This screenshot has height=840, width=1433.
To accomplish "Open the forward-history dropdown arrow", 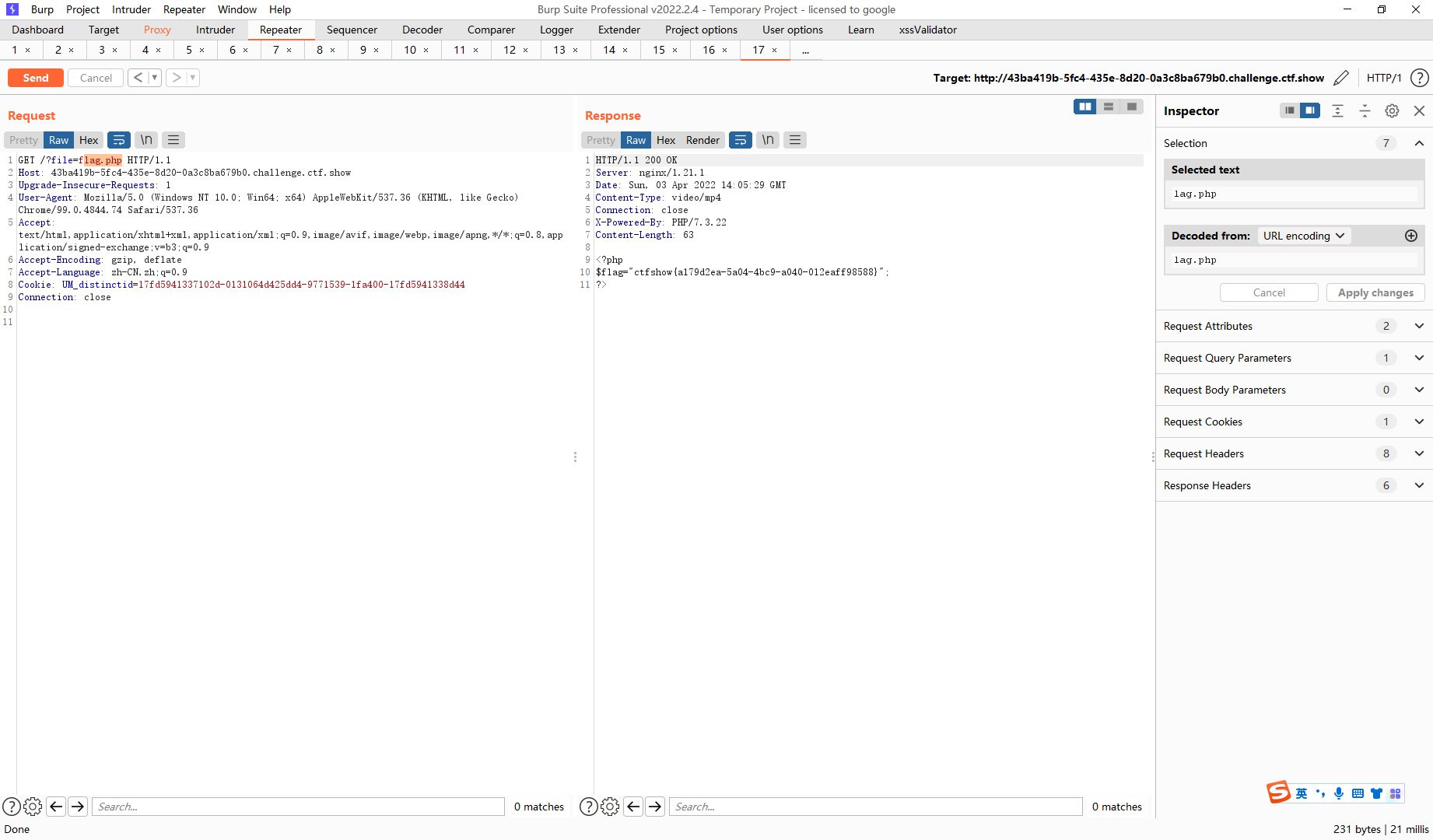I will (x=193, y=78).
